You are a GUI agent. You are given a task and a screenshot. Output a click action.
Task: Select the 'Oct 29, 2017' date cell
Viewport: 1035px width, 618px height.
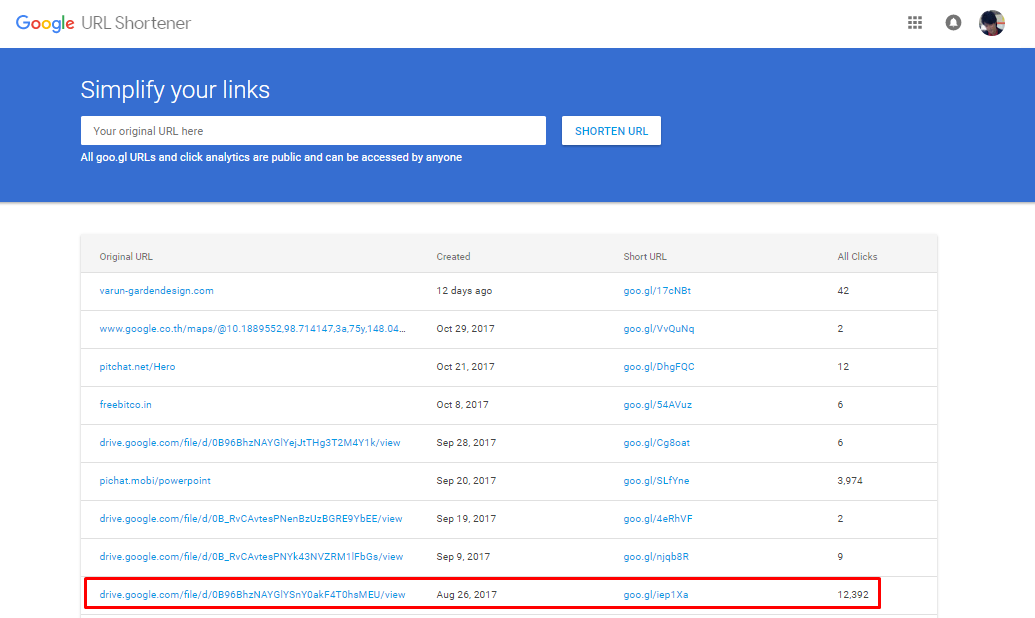click(x=465, y=329)
